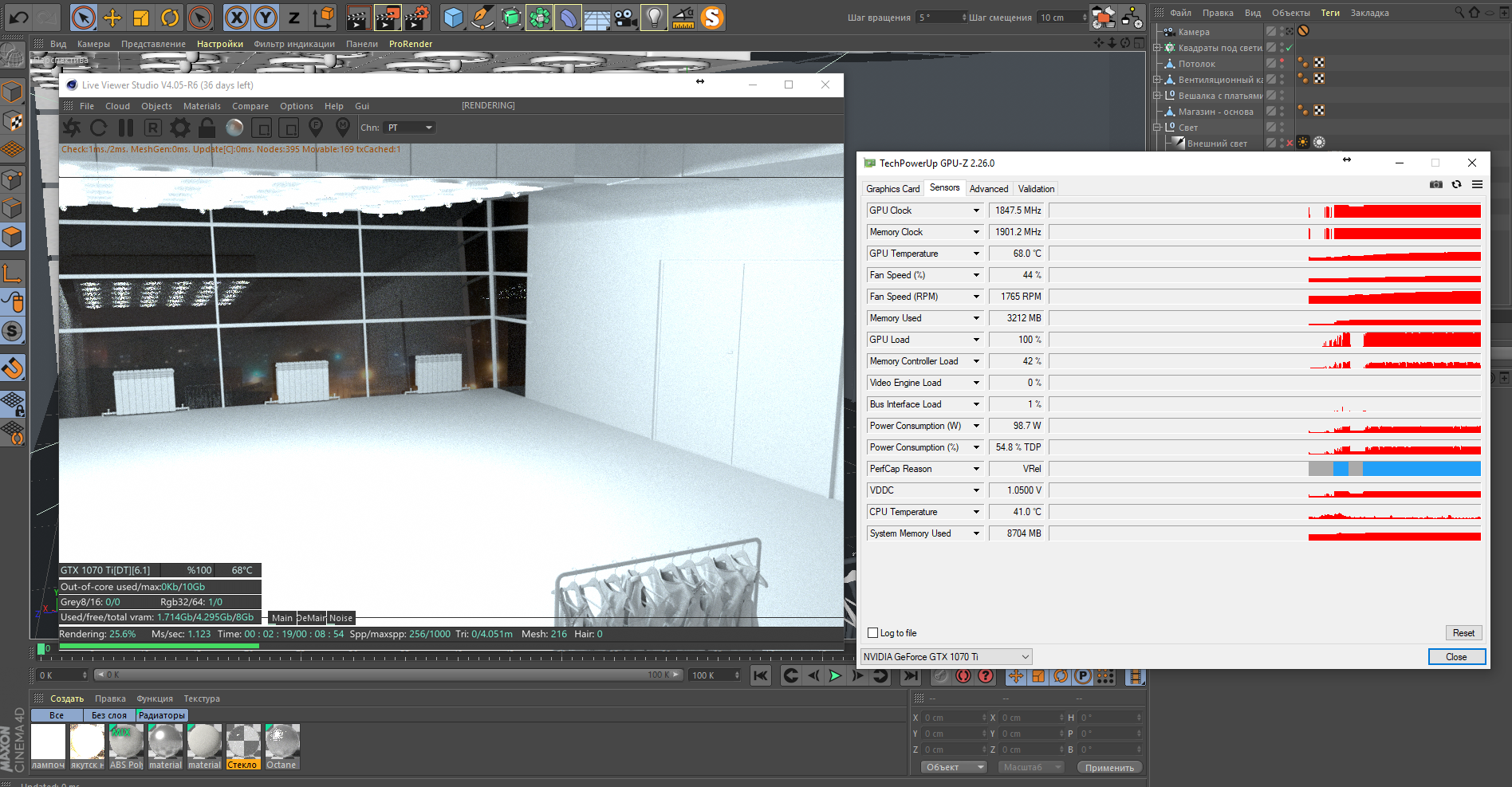This screenshot has width=1512, height=787.
Task: Enable the Log to file checkbox
Action: tap(872, 633)
